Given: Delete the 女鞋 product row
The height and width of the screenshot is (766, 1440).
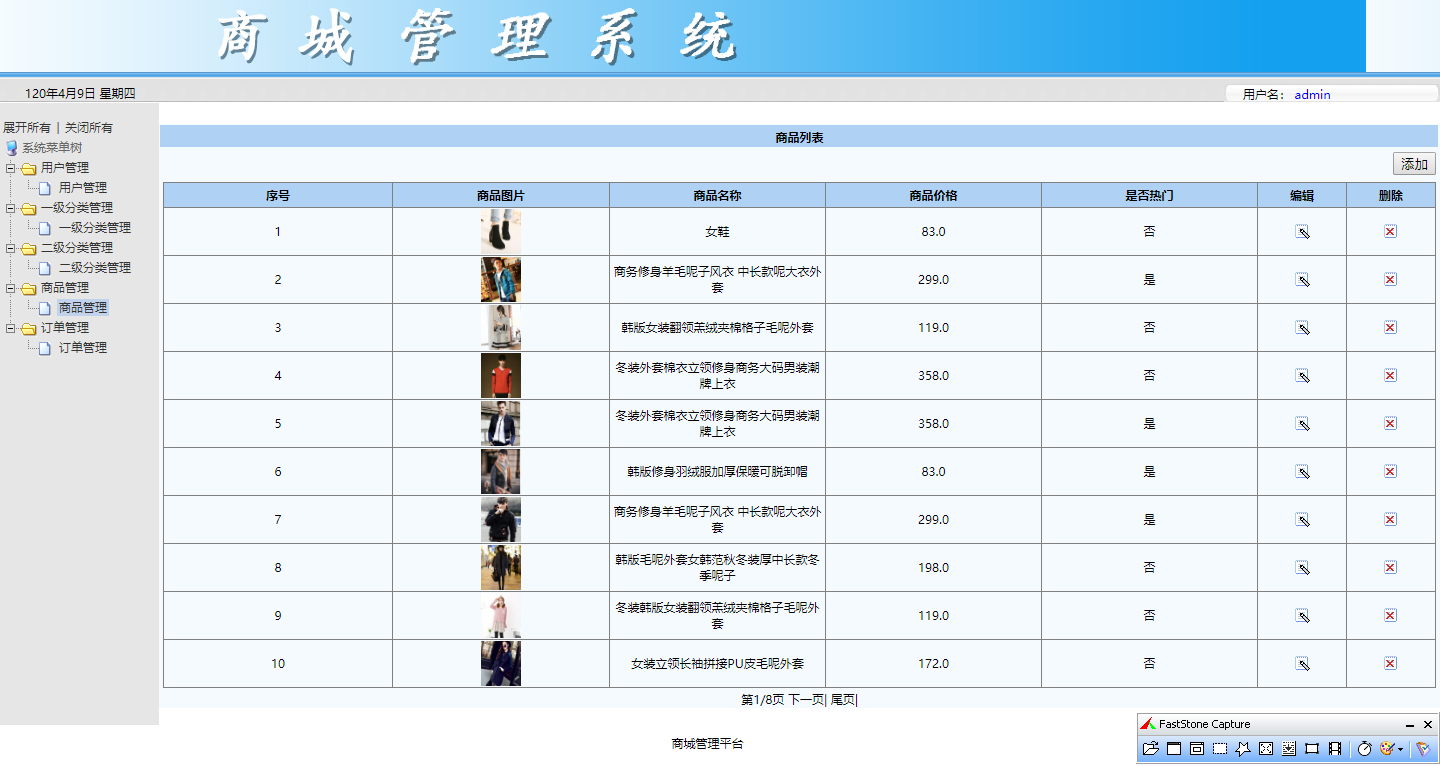Looking at the screenshot, I should pyautogui.click(x=1390, y=232).
